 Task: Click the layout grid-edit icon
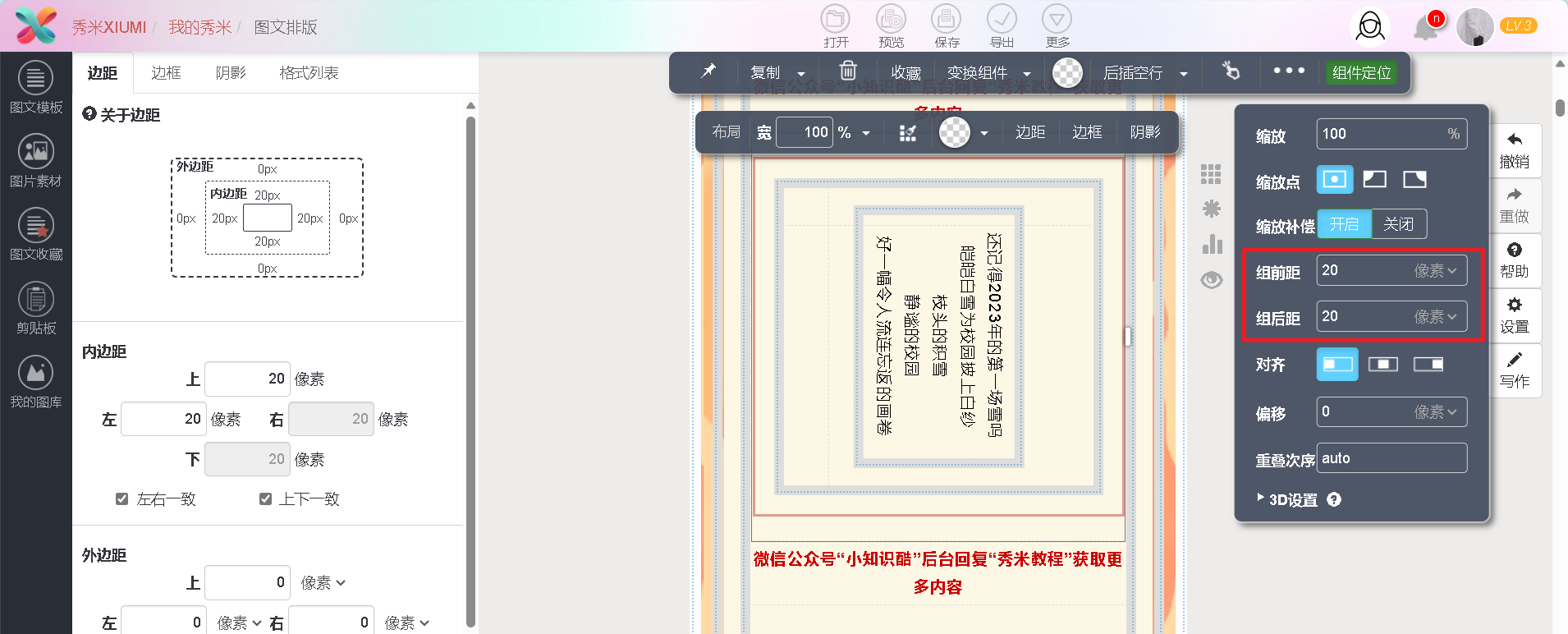click(907, 133)
